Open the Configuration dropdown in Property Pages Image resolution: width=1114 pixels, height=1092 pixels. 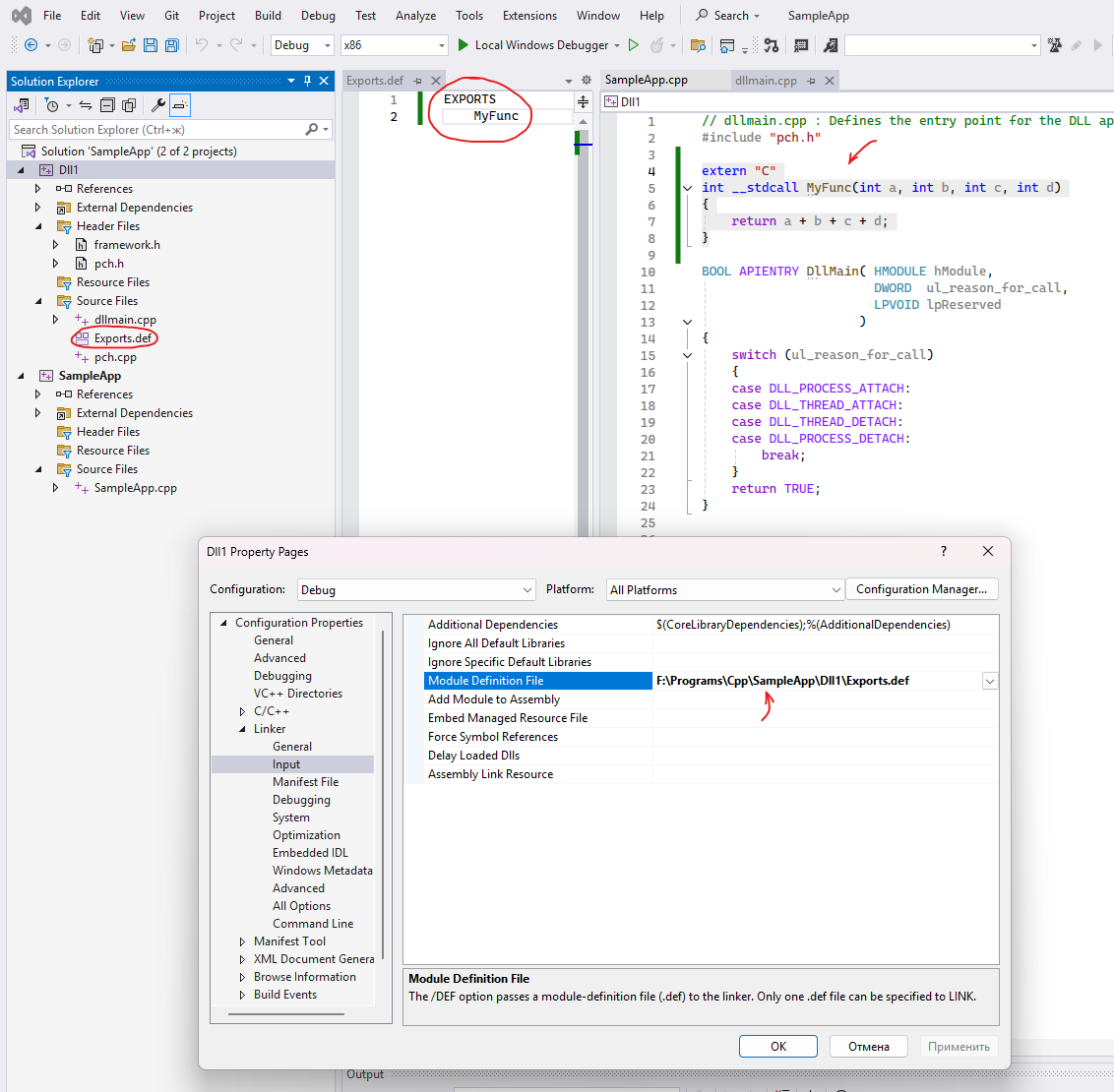click(x=416, y=590)
